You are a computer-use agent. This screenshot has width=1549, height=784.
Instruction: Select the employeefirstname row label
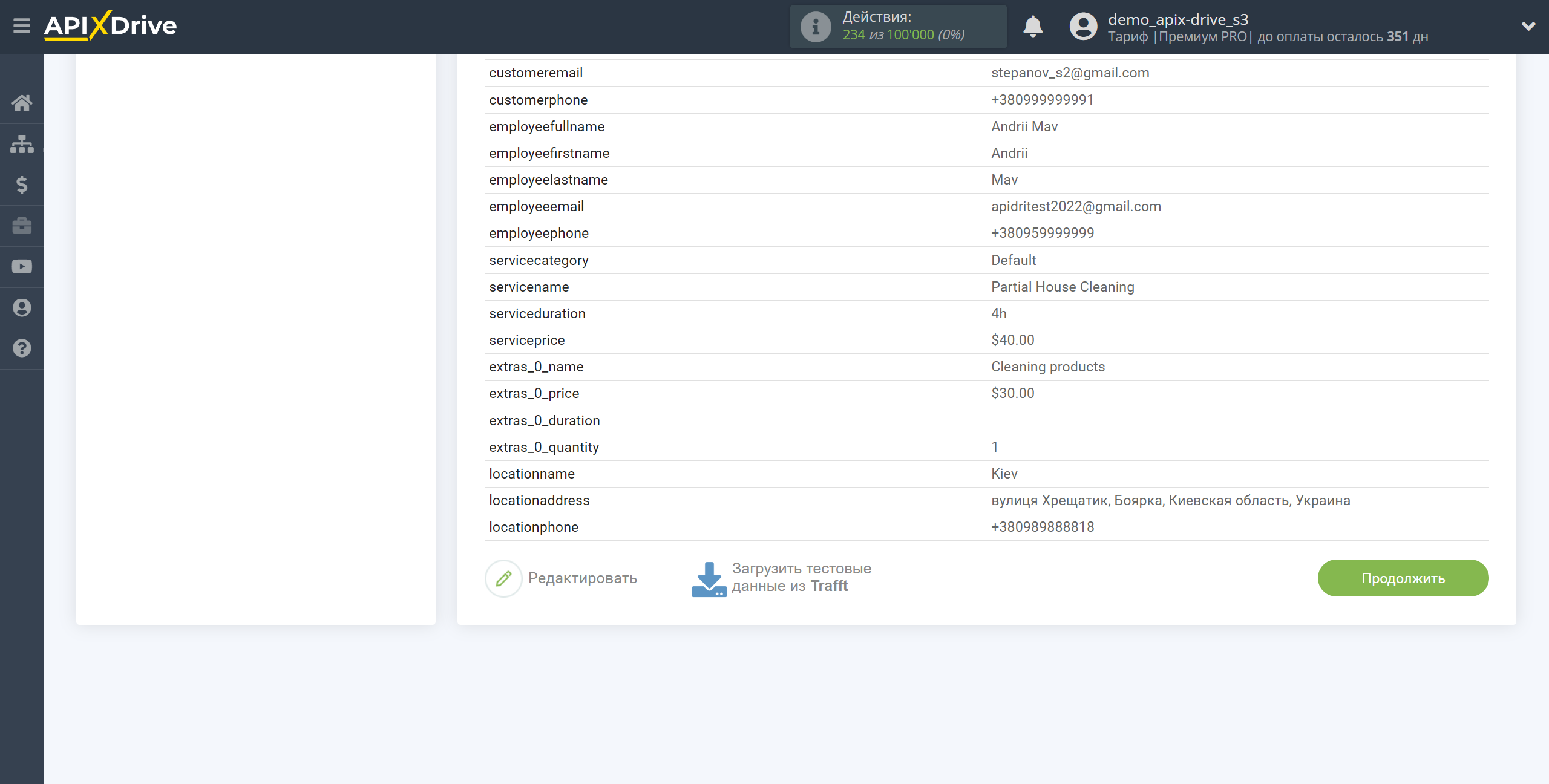pyautogui.click(x=549, y=153)
